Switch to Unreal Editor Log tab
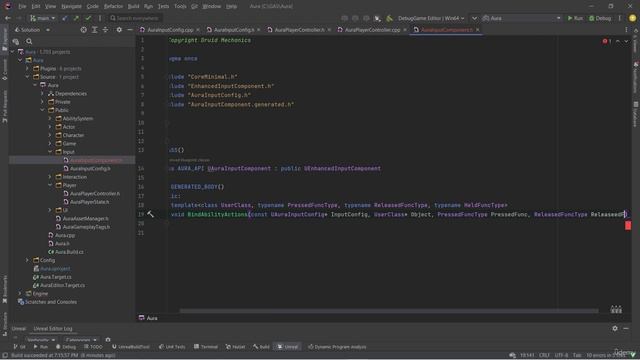This screenshot has height=360, width=640. point(53,329)
